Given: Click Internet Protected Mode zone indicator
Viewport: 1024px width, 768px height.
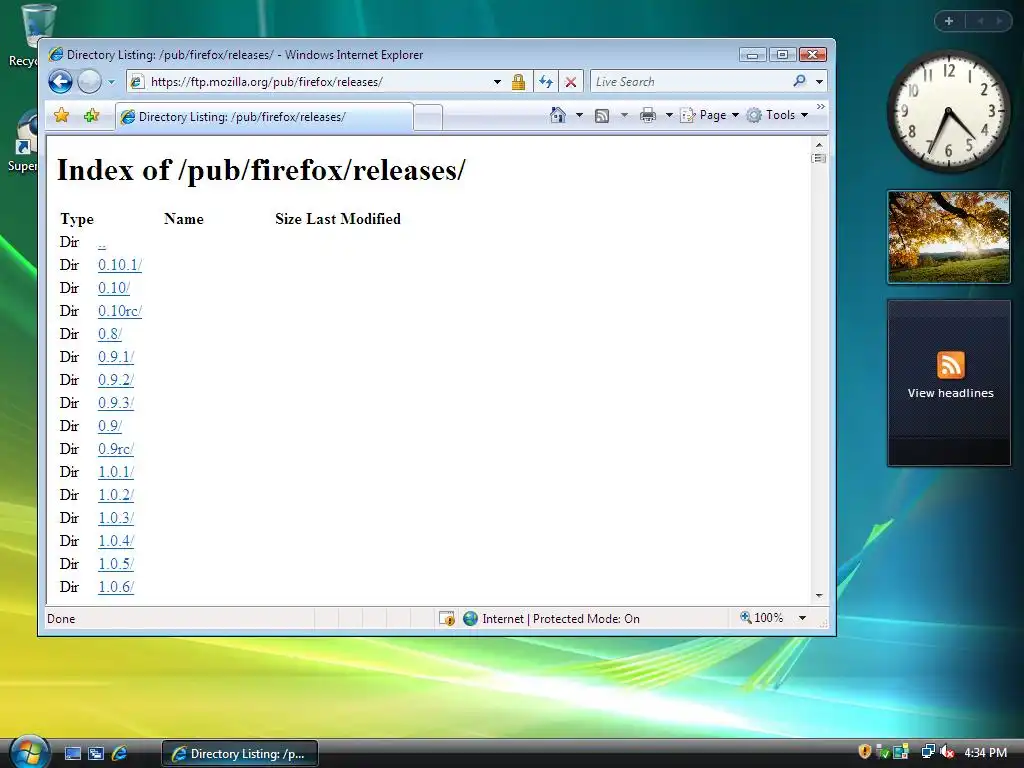Looking at the screenshot, I should click(x=552, y=618).
